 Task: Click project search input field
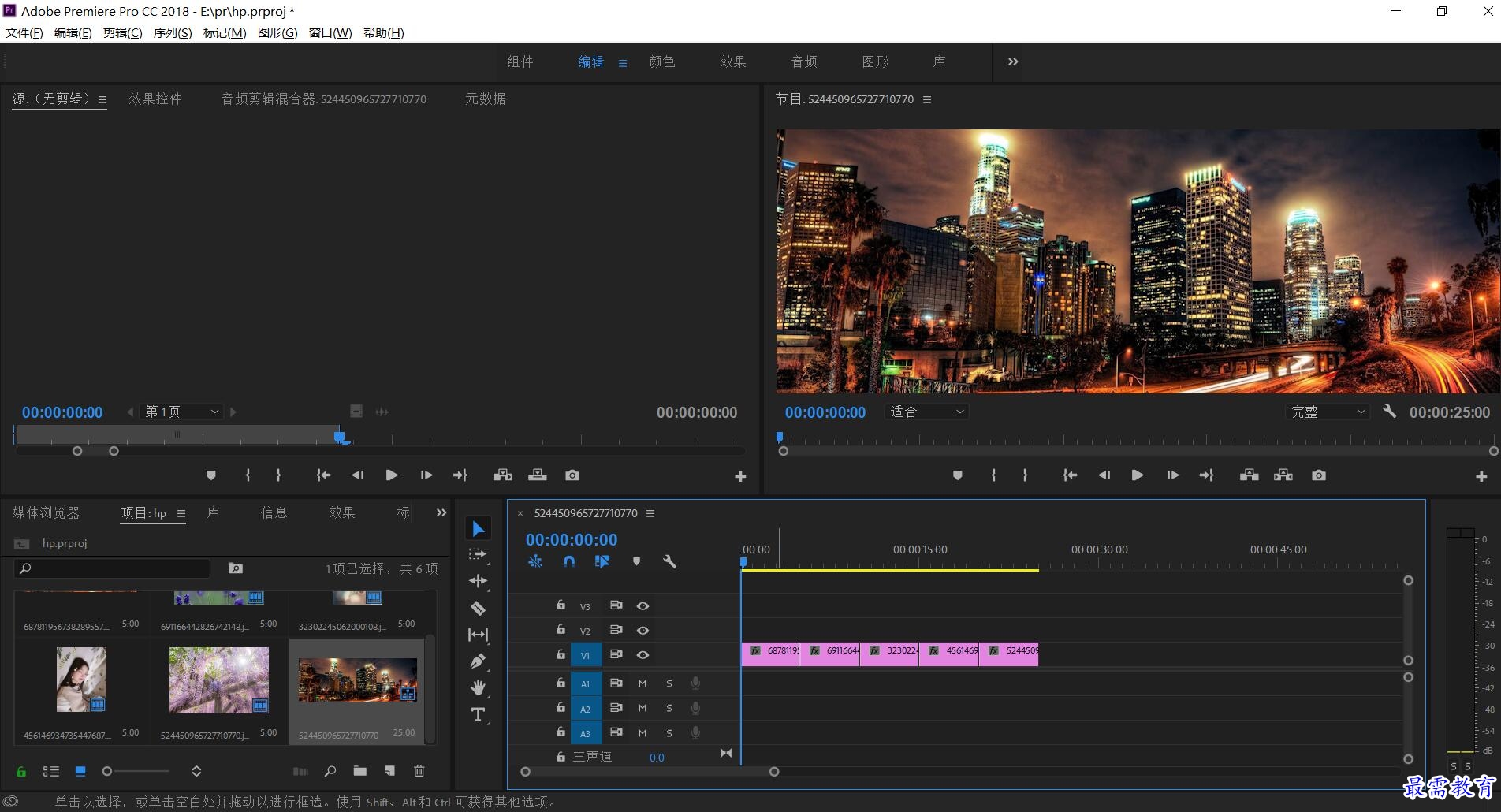coord(112,568)
